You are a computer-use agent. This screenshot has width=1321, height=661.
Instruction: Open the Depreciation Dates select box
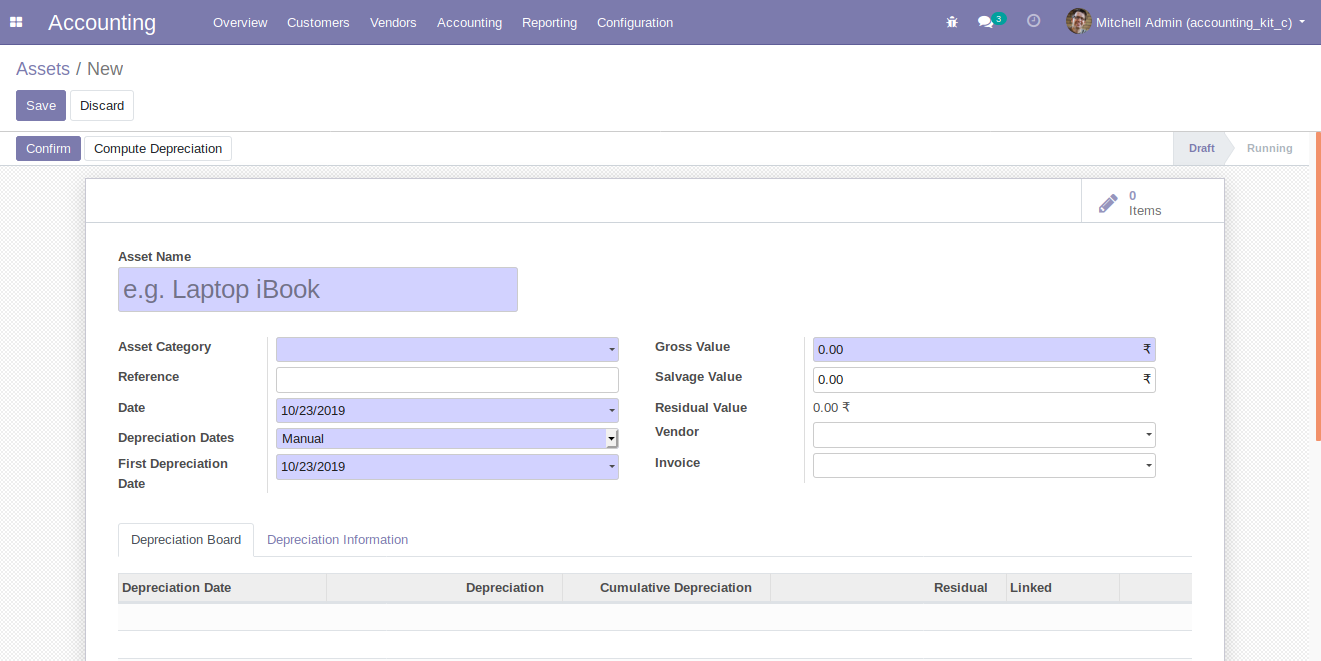447,438
